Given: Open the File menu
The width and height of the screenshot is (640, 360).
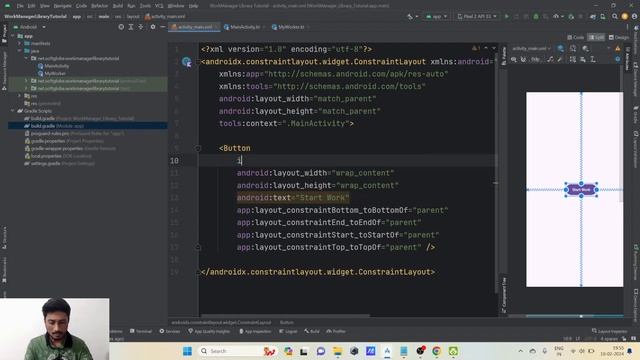Looking at the screenshot, I should tap(20, 6).
